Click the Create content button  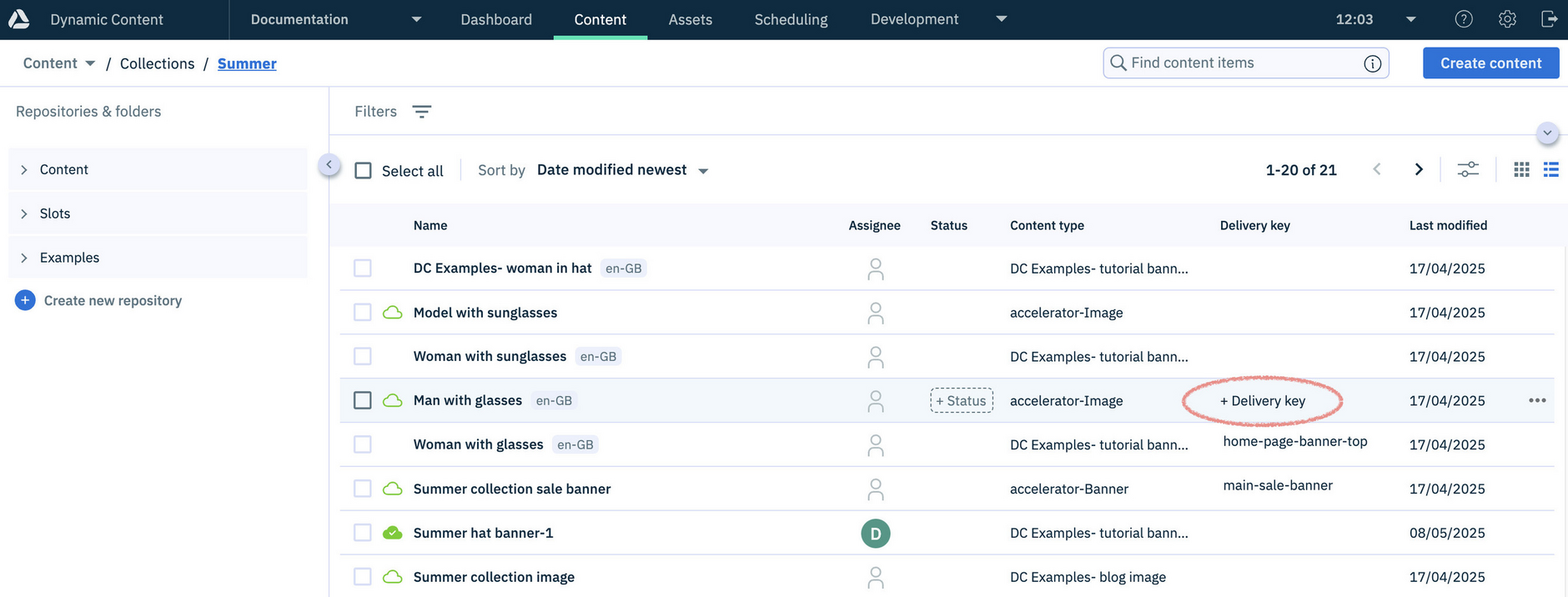tap(1490, 63)
